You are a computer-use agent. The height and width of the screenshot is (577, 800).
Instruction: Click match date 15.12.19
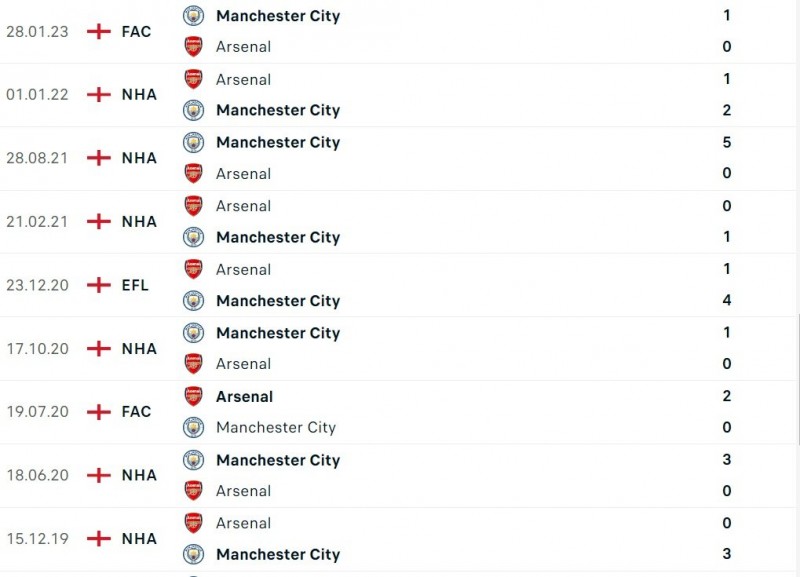[x=37, y=538]
